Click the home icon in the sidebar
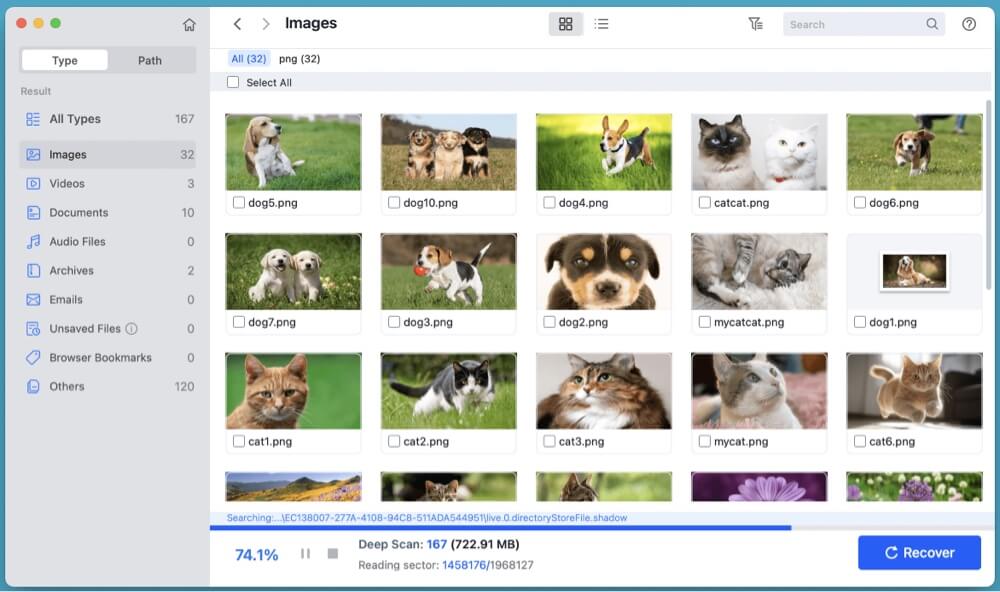The height and width of the screenshot is (592, 1000). click(x=189, y=24)
